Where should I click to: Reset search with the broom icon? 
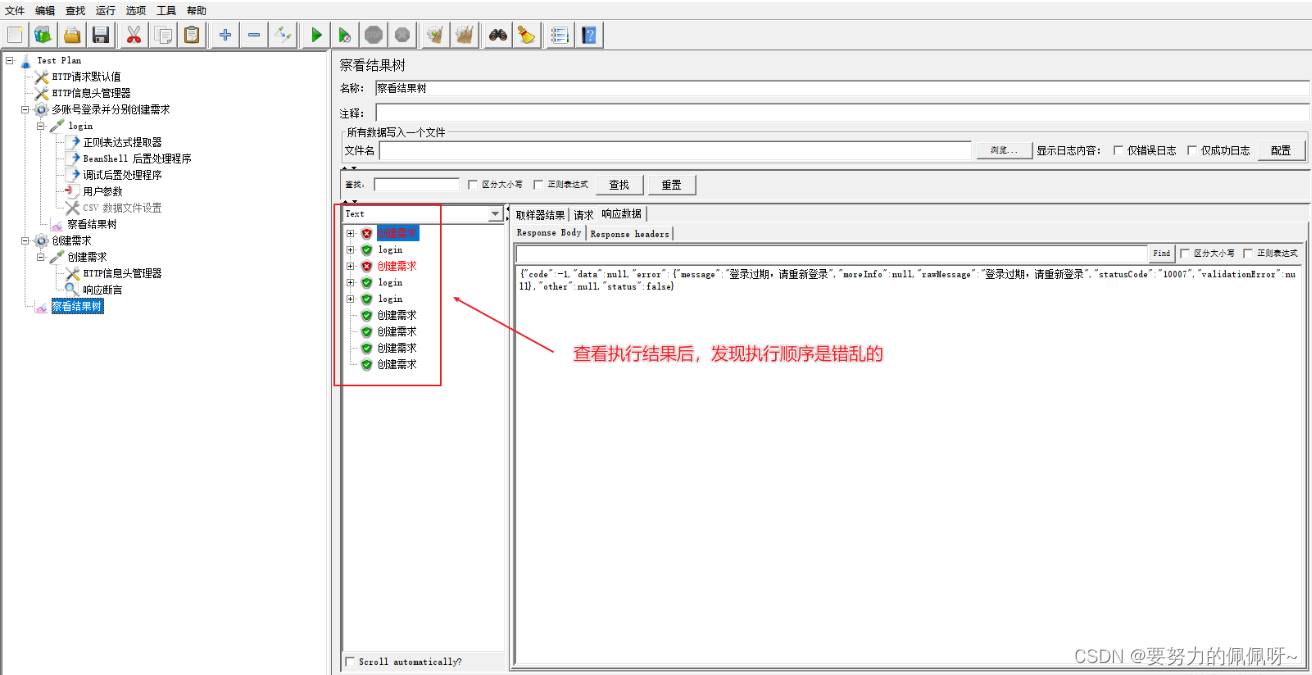click(526, 35)
